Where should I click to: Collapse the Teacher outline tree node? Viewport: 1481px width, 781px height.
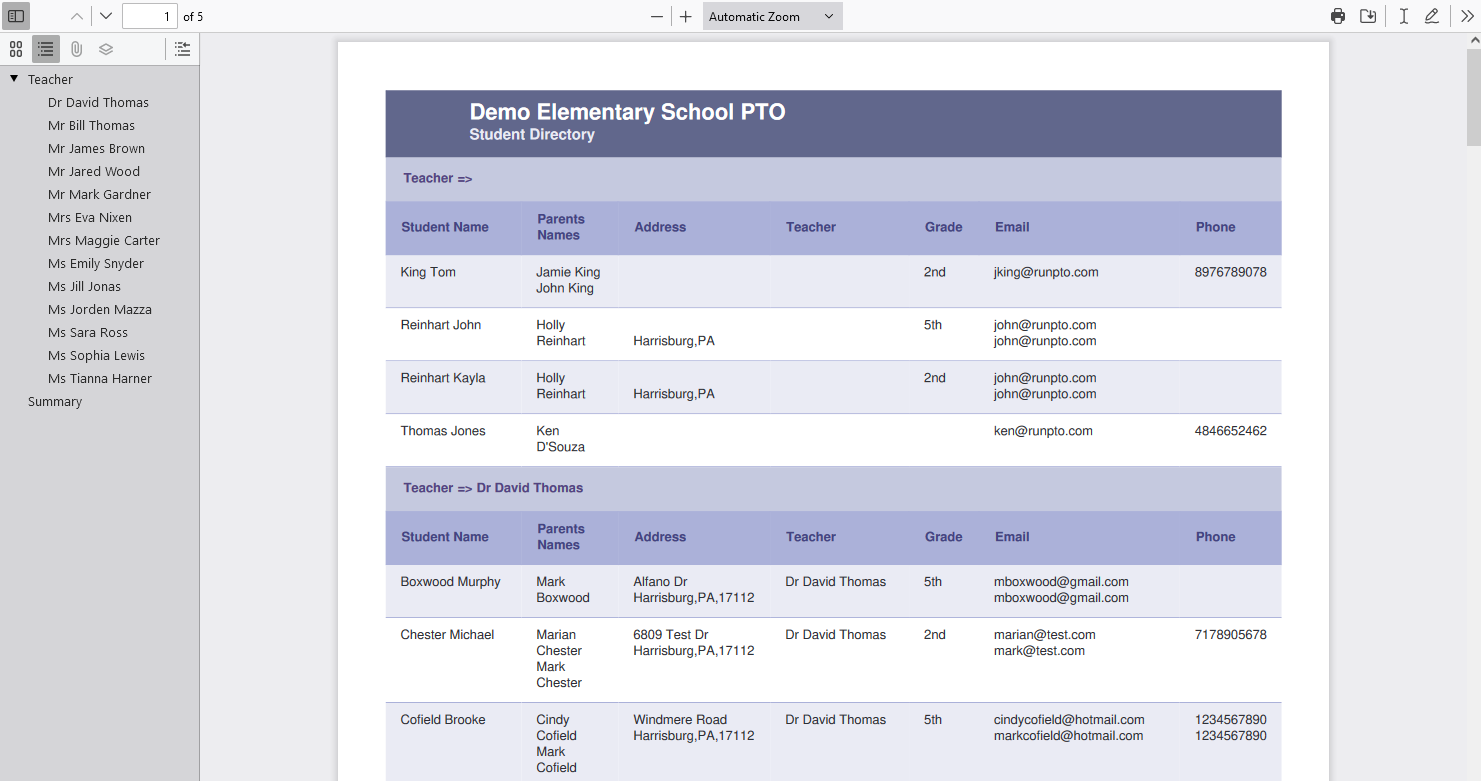pyautogui.click(x=14, y=79)
